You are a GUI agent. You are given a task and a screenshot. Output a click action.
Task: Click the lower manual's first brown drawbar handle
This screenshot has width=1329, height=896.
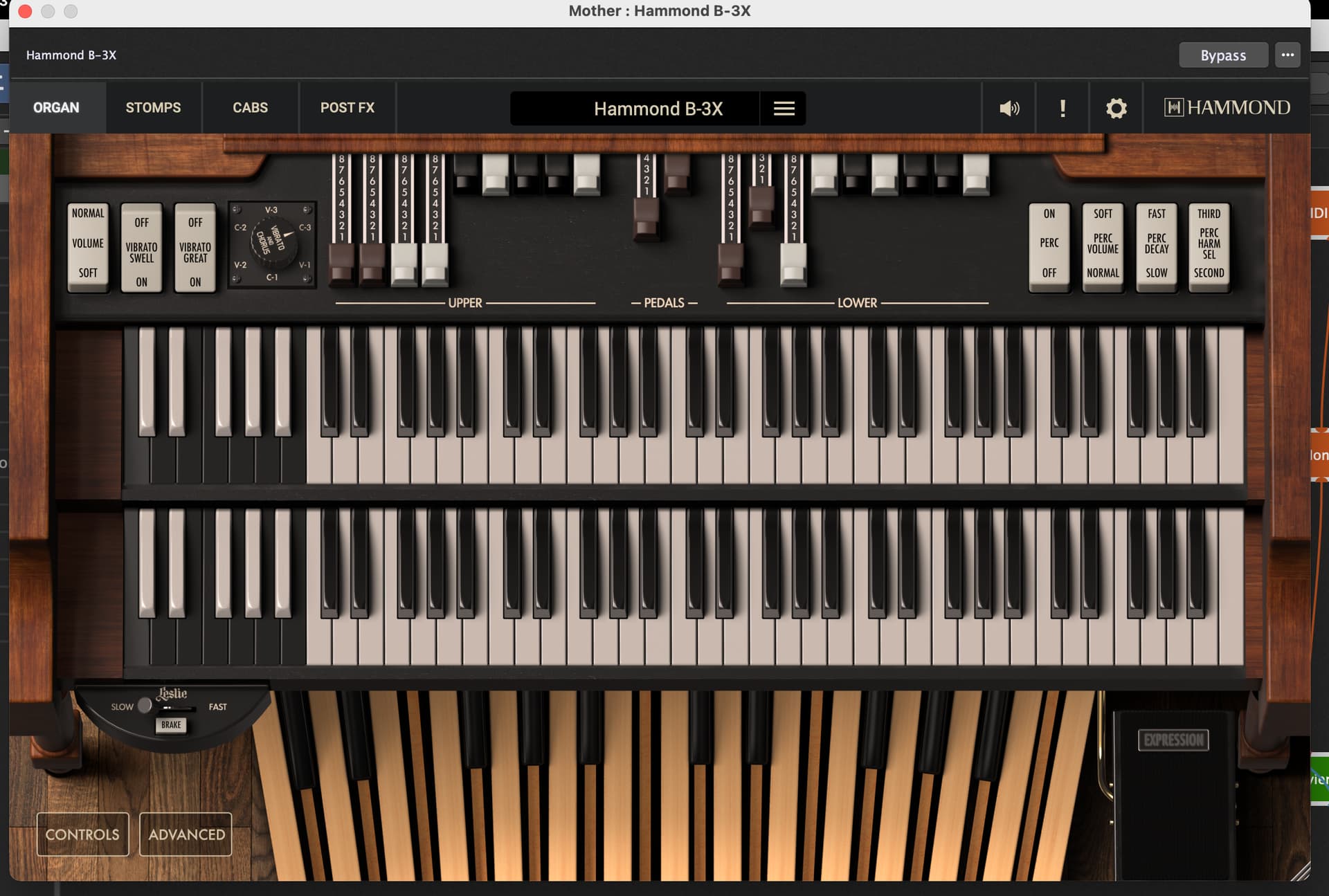(x=731, y=266)
